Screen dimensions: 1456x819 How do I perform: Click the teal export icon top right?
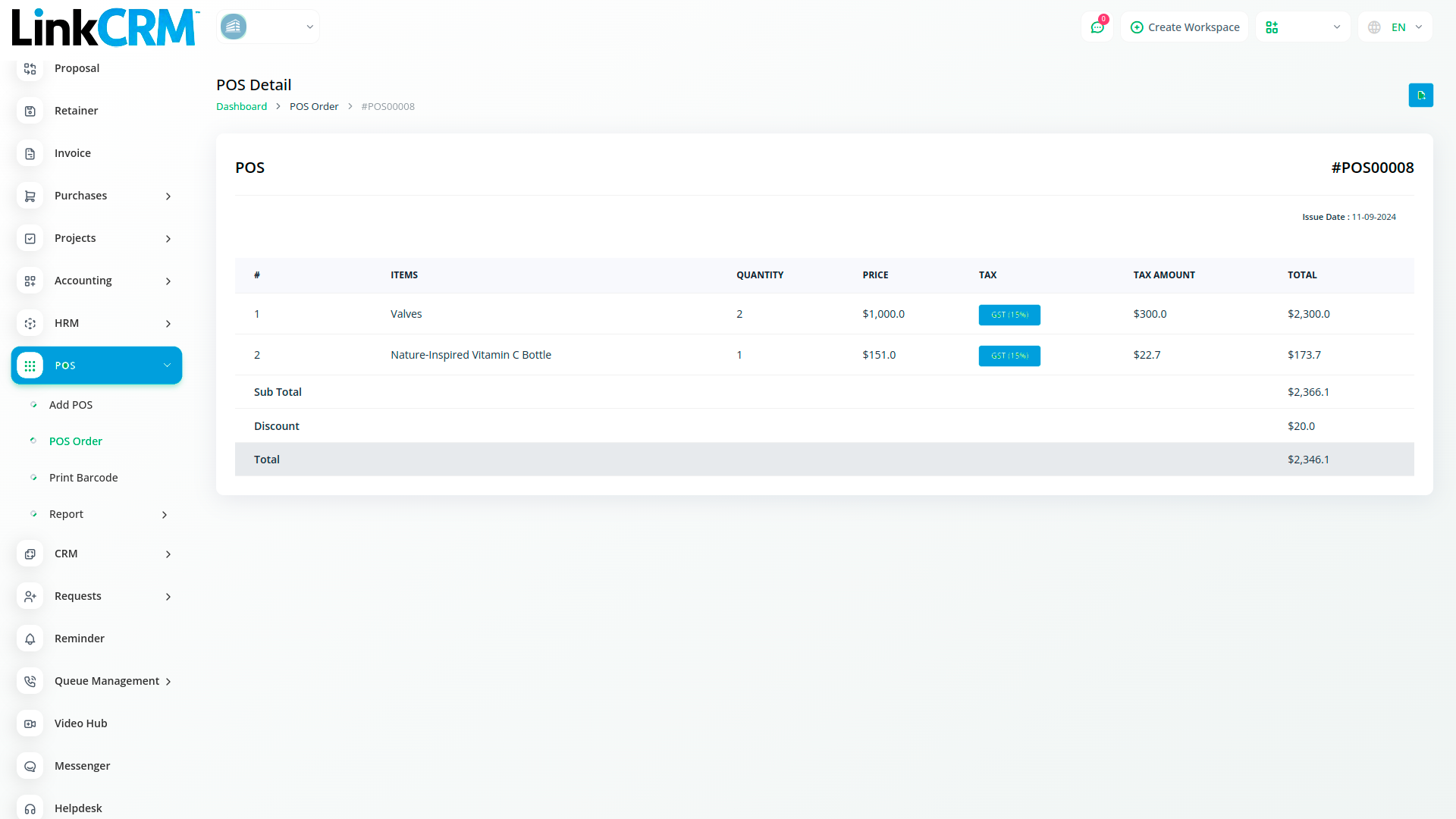1420,96
